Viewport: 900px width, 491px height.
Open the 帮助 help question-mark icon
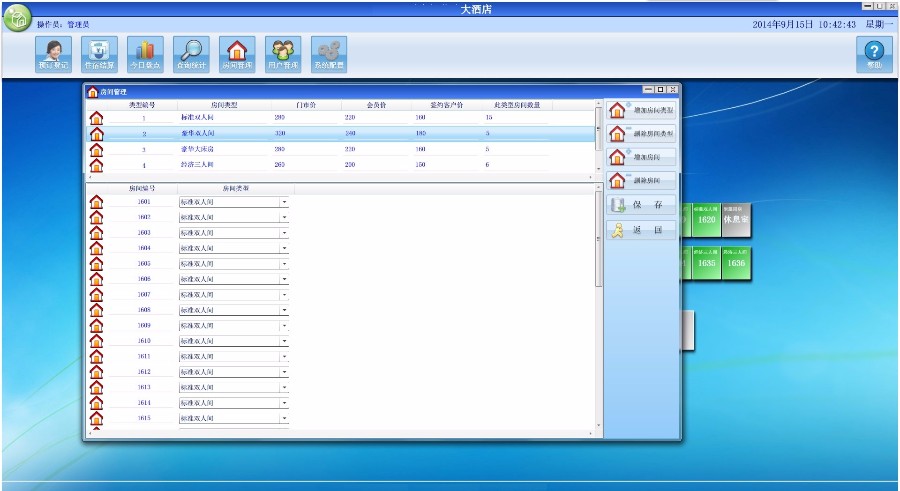click(874, 54)
